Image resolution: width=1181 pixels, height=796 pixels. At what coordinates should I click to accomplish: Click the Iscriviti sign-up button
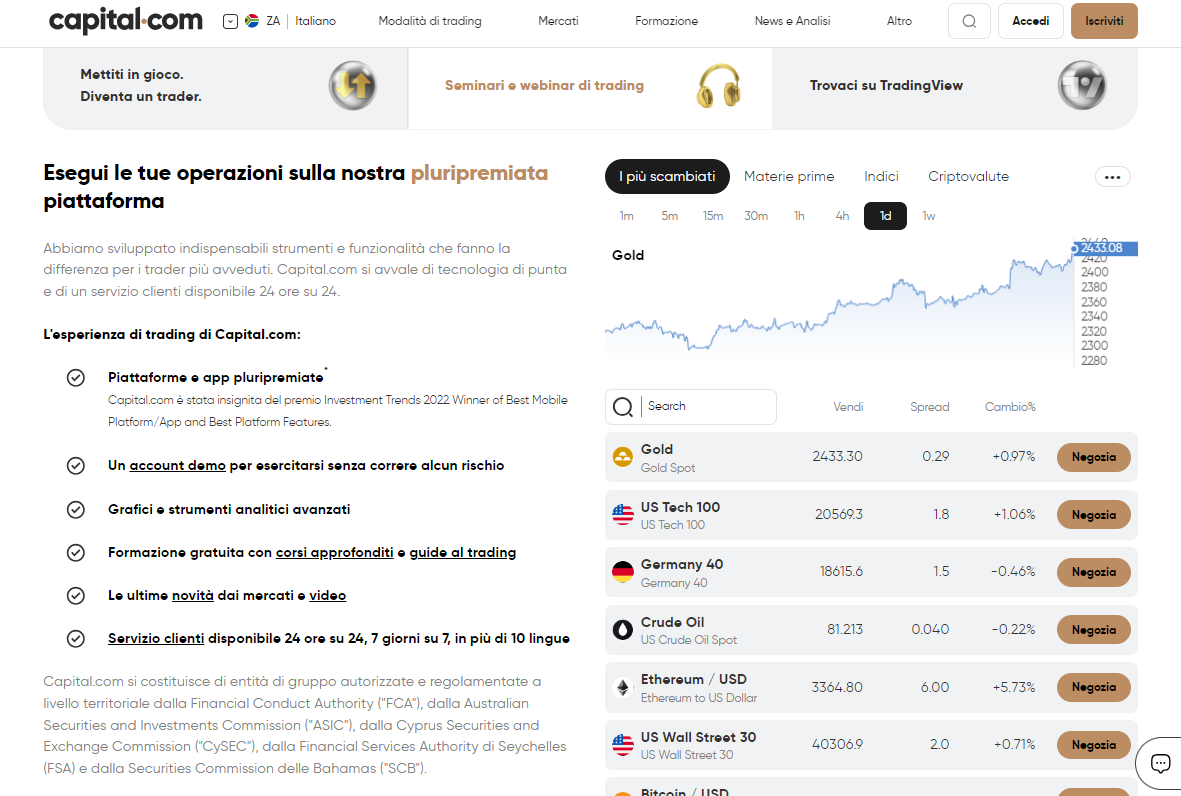point(1104,21)
